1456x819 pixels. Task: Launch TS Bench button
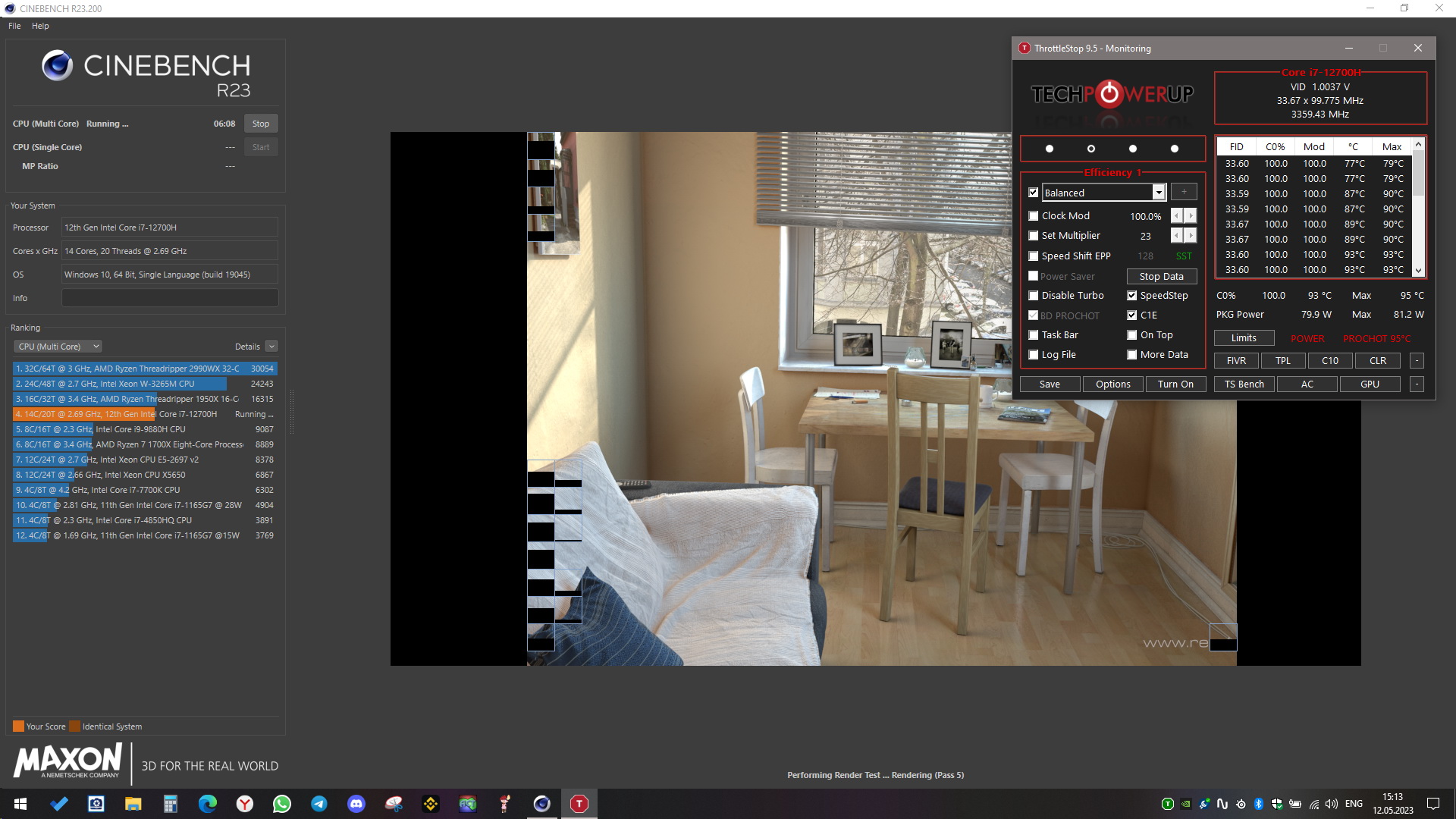click(x=1244, y=384)
